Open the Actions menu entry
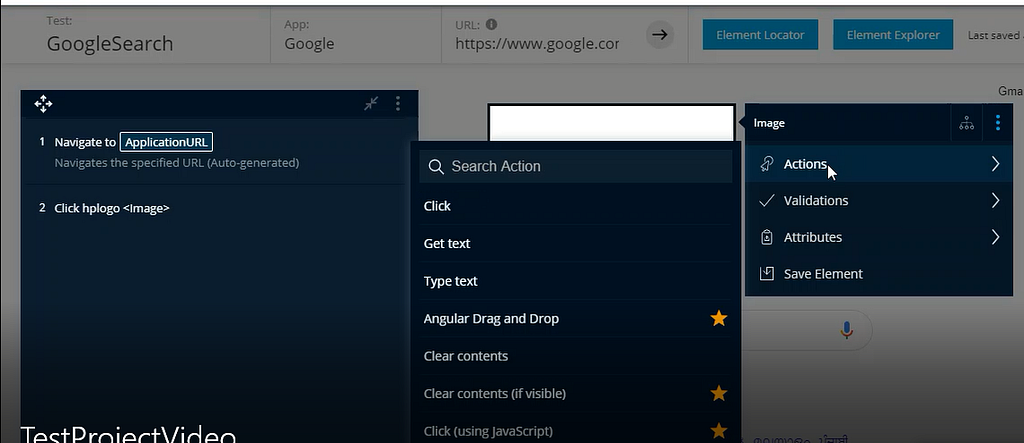 [x=879, y=164]
